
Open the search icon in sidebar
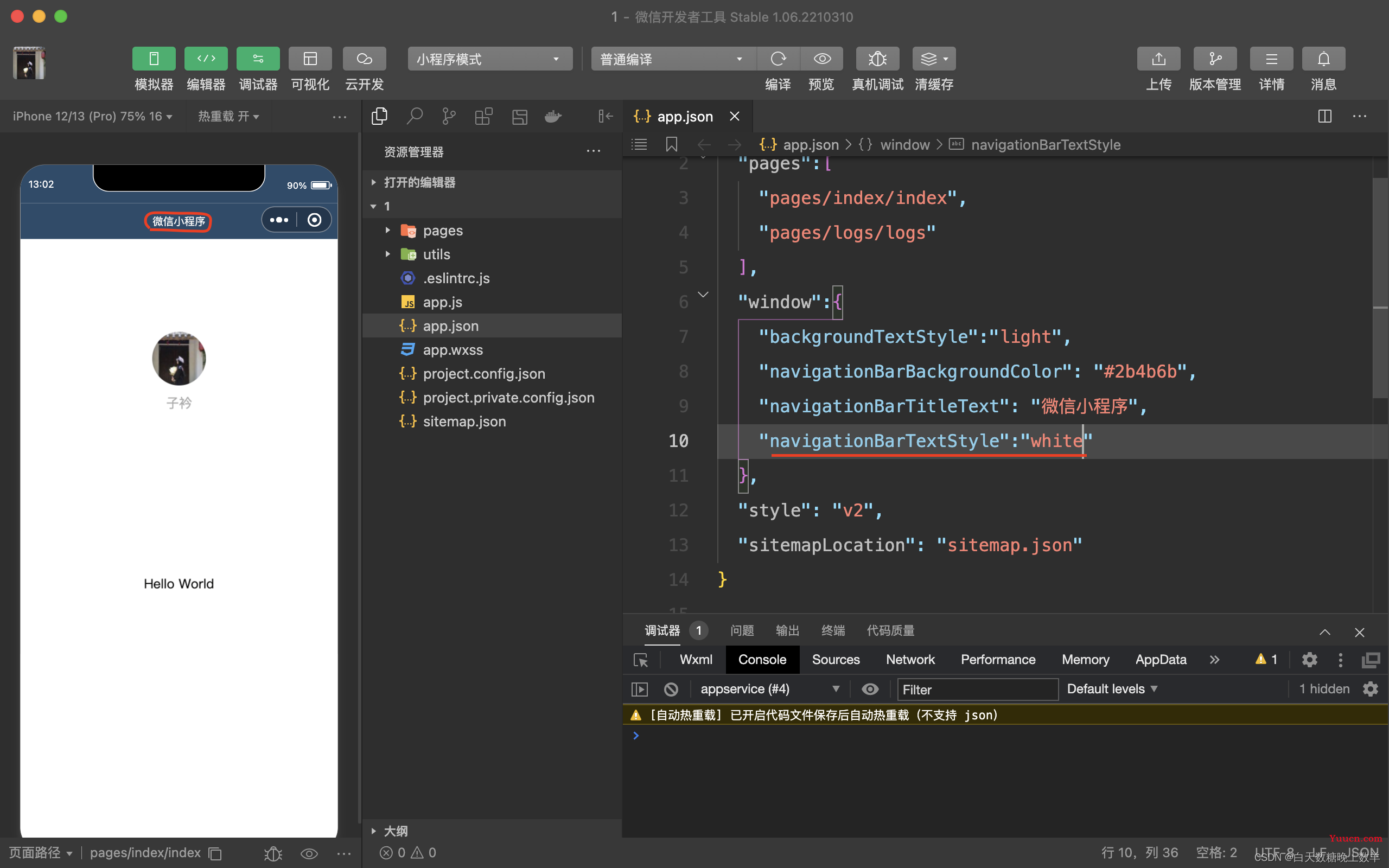point(415,117)
